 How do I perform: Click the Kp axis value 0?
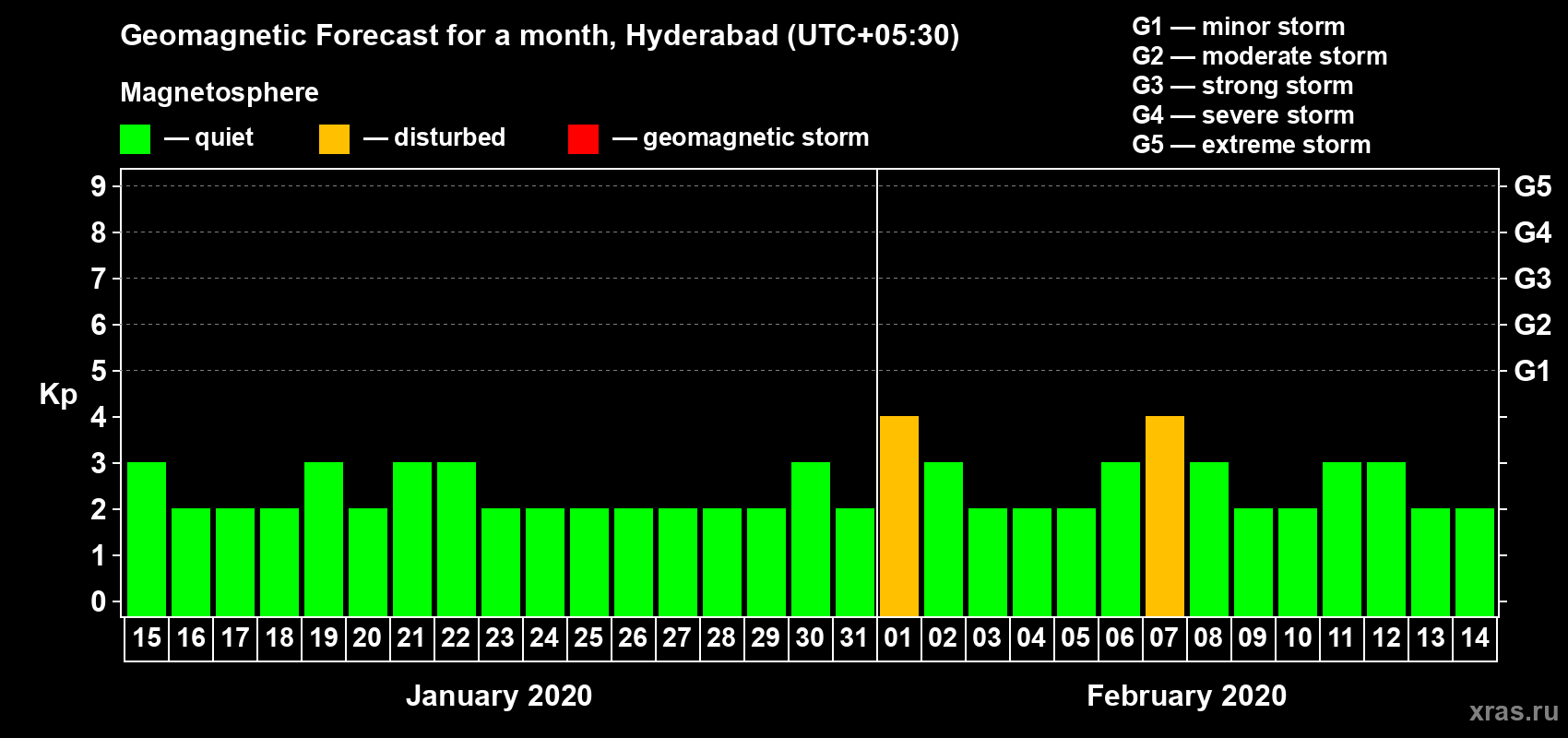pos(99,601)
